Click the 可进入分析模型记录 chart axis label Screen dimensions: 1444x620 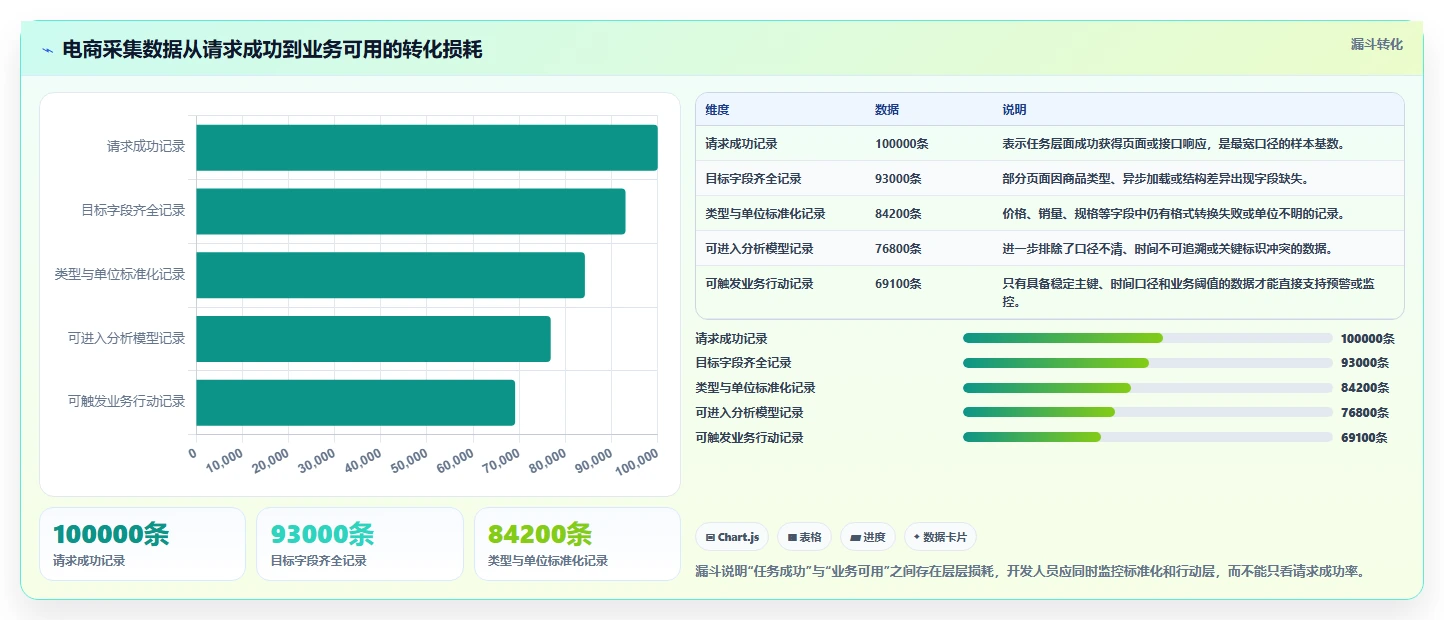tap(127, 339)
